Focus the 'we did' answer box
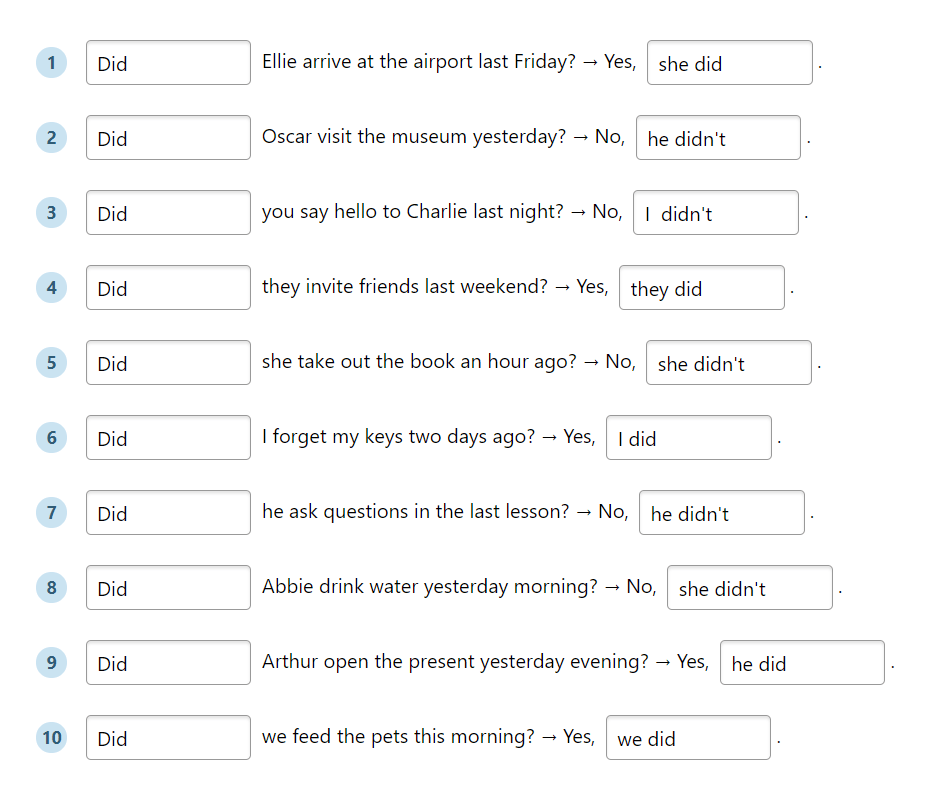Image resolution: width=927 pixels, height=789 pixels. [689, 738]
